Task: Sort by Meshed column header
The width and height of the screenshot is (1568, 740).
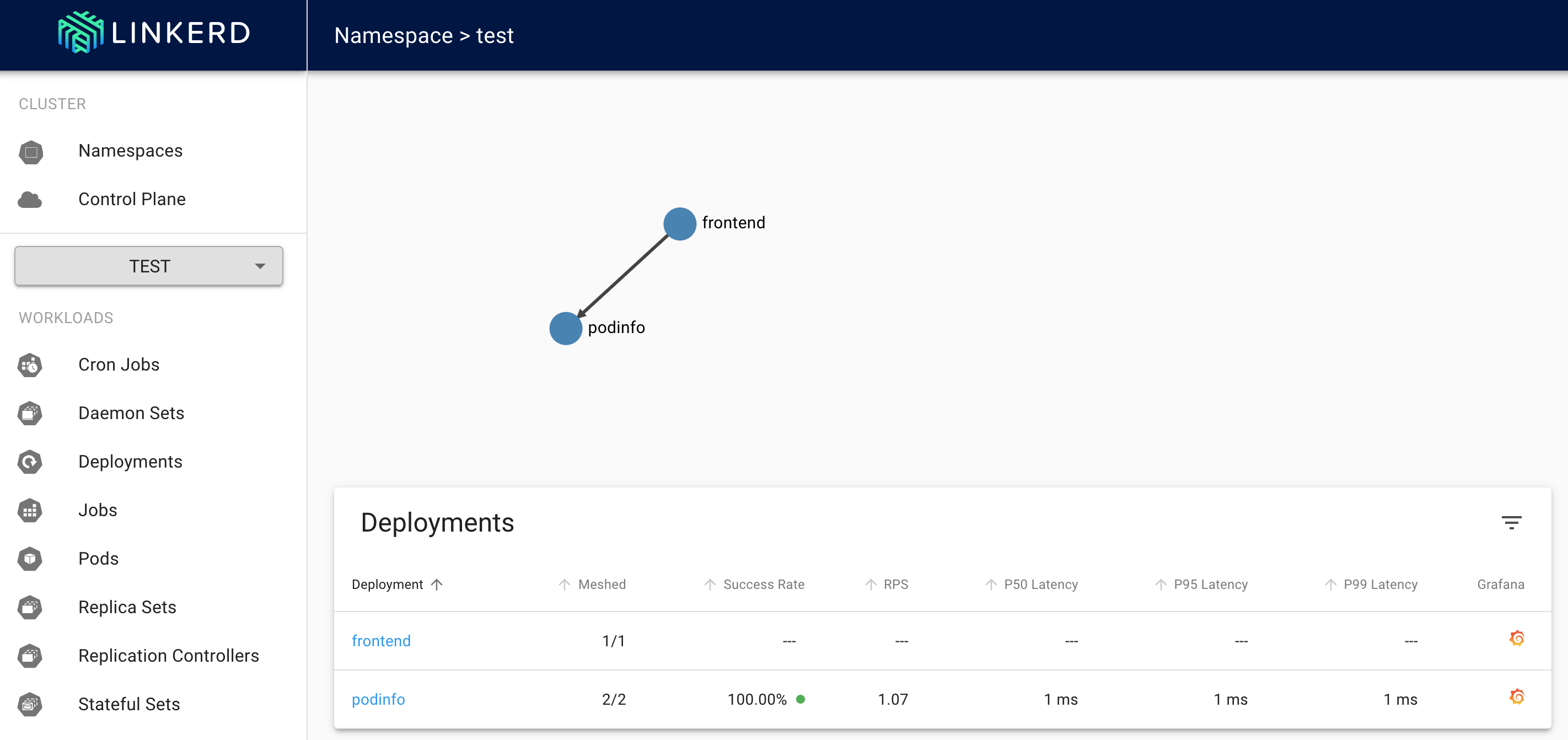Action: tap(602, 584)
